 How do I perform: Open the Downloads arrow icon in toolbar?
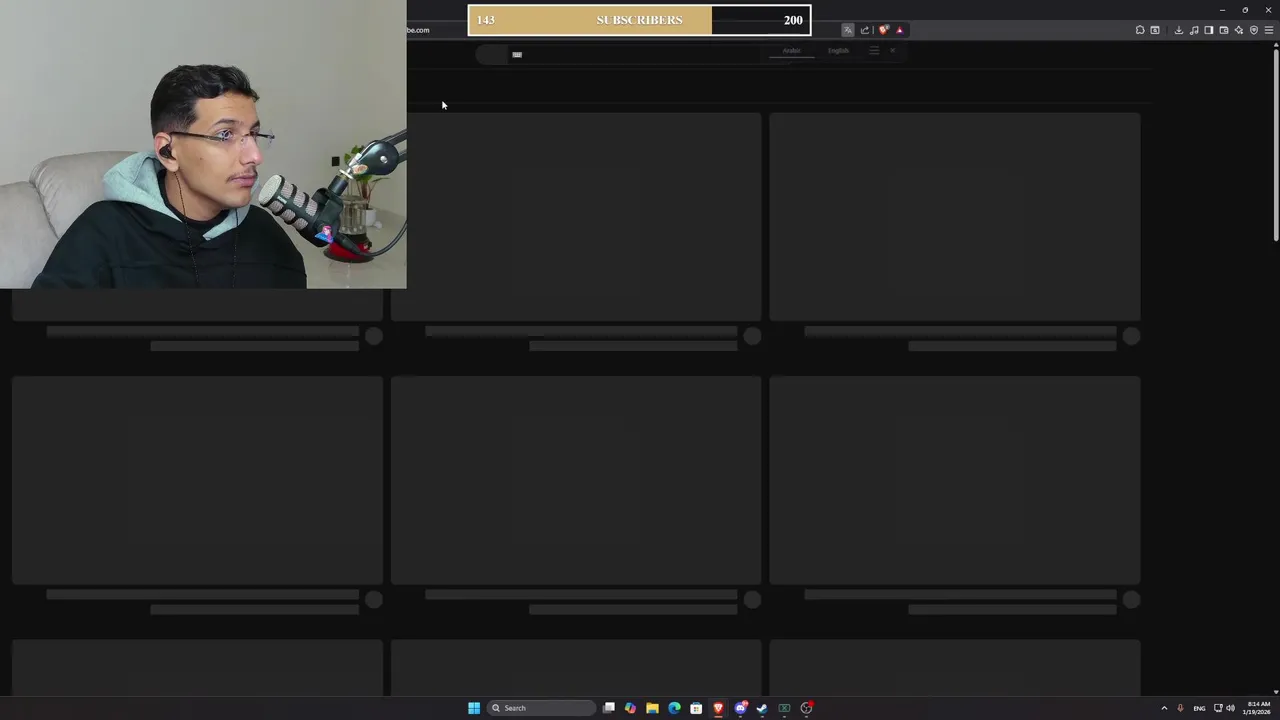click(x=1179, y=30)
